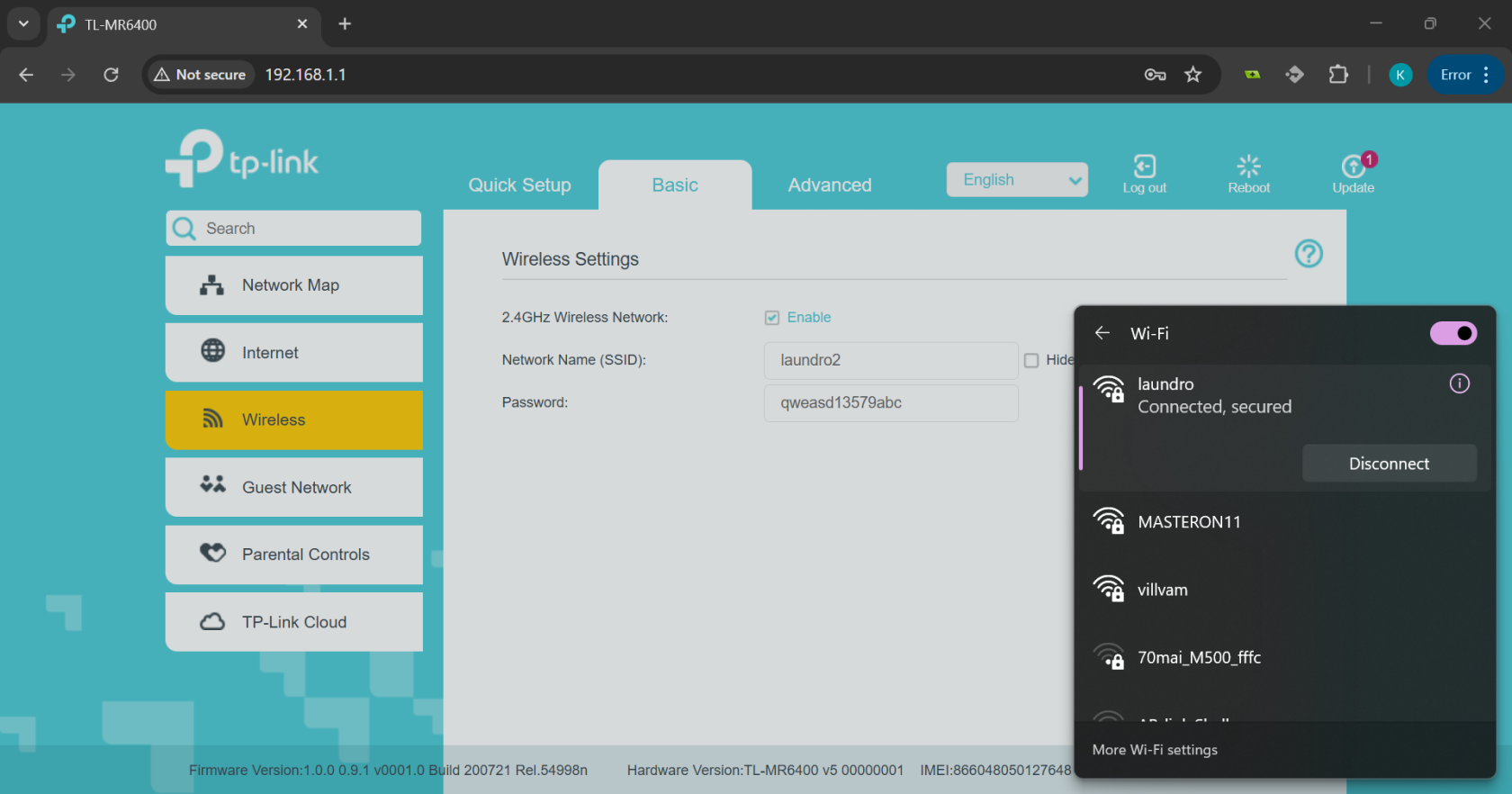Click the green extension icon in toolbar
Viewport: 1512px width, 794px height.
tap(1252, 75)
